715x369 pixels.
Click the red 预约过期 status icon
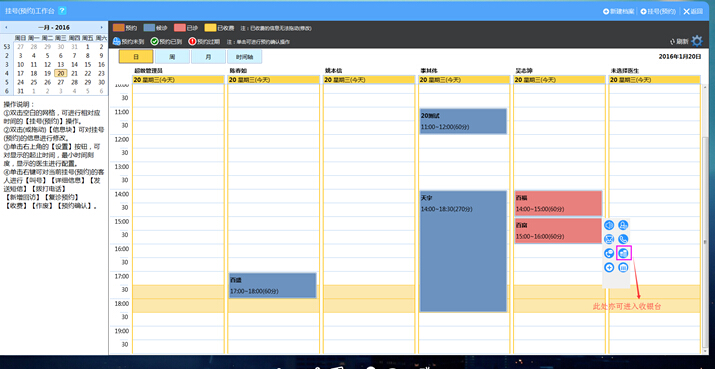pos(192,42)
